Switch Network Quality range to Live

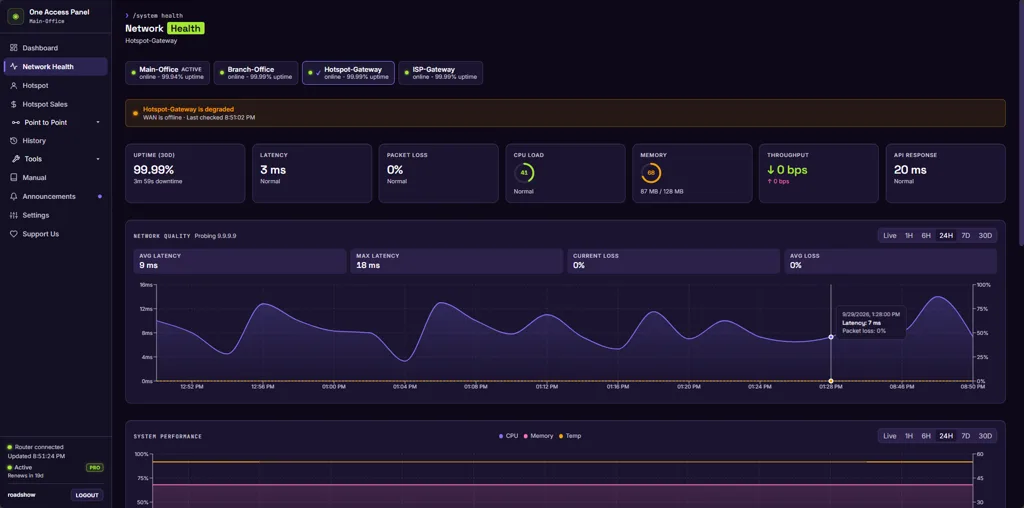[889, 236]
